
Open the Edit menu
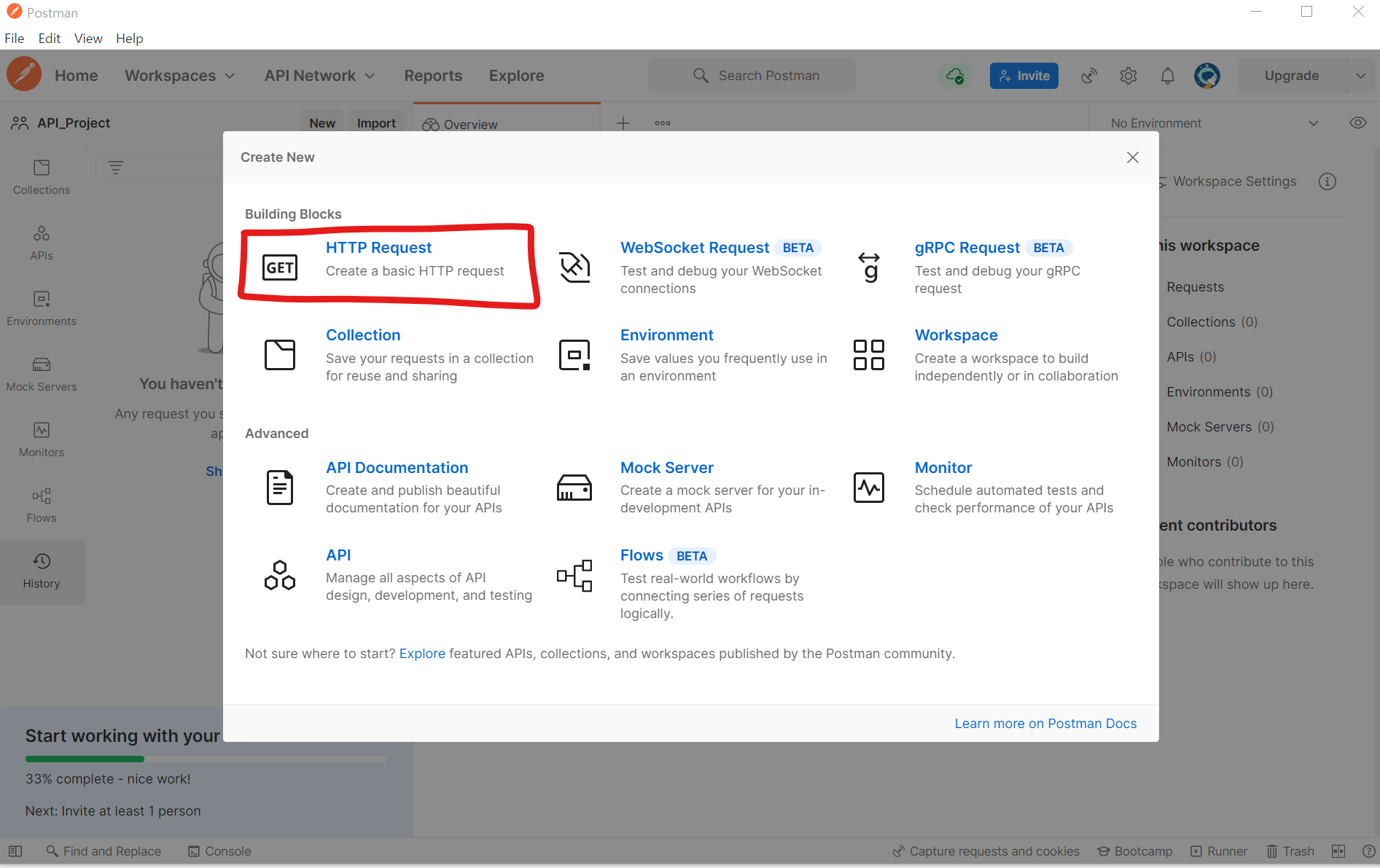(50, 39)
